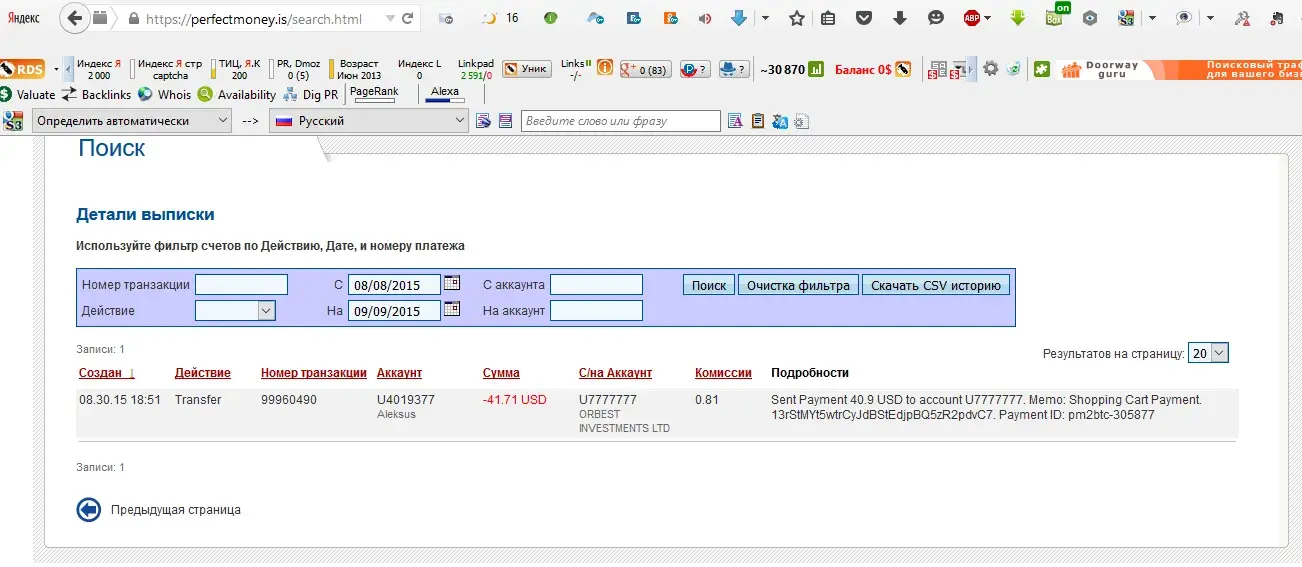This screenshot has height=567, width=1302.
Task: Open the Русский target language dropdown
Action: [370, 121]
